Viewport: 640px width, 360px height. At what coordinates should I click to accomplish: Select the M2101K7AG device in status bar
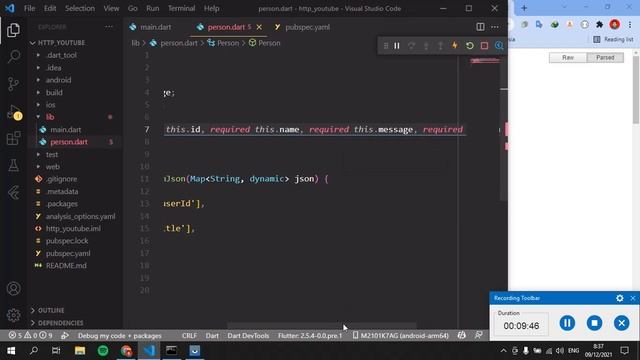(x=400, y=336)
